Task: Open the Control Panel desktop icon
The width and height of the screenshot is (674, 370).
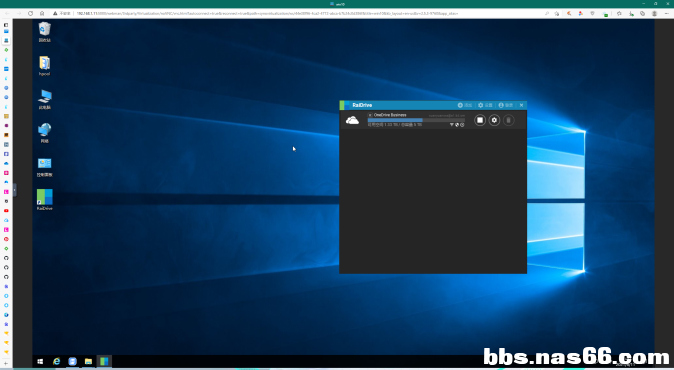Action: [x=45, y=167]
